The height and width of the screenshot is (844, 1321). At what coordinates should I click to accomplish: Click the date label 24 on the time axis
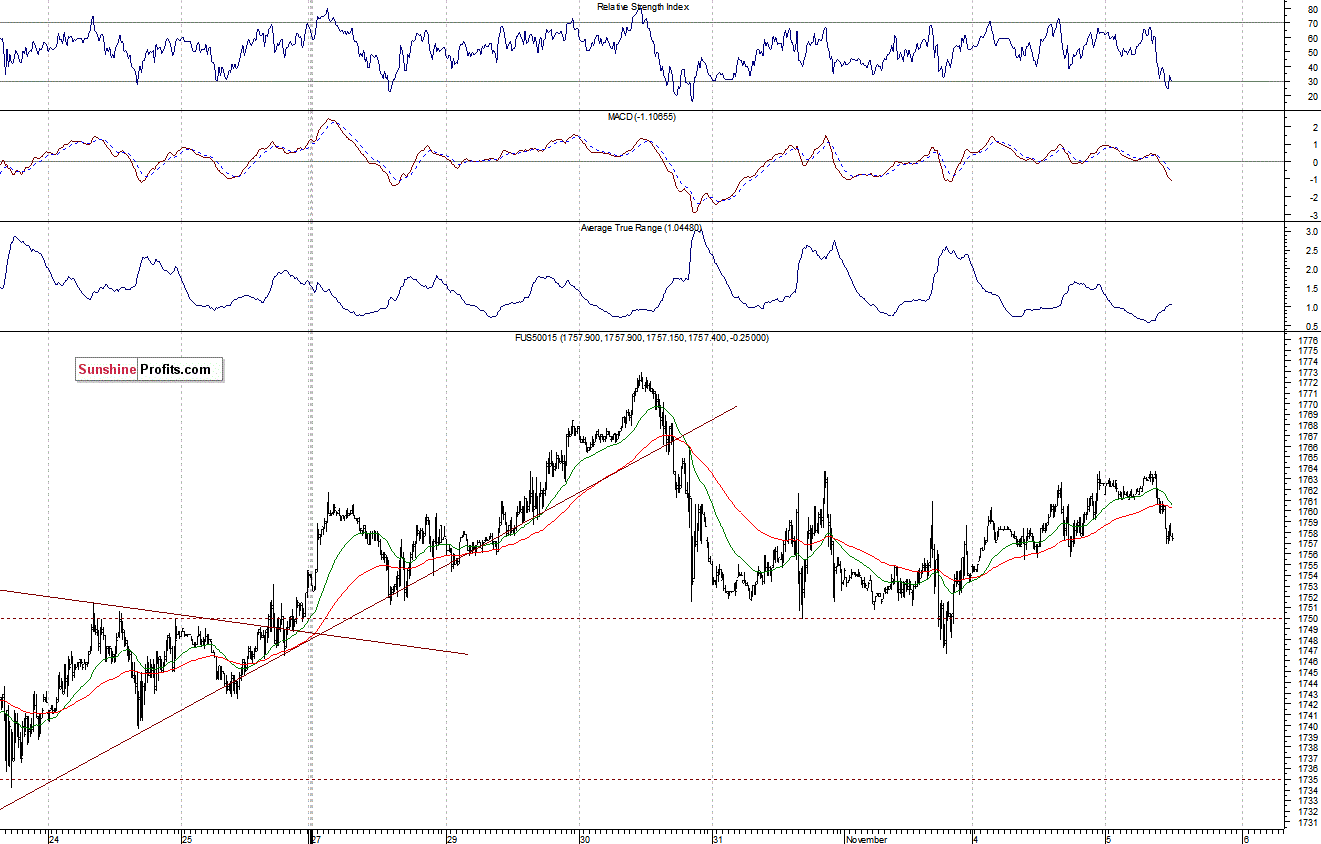point(54,840)
